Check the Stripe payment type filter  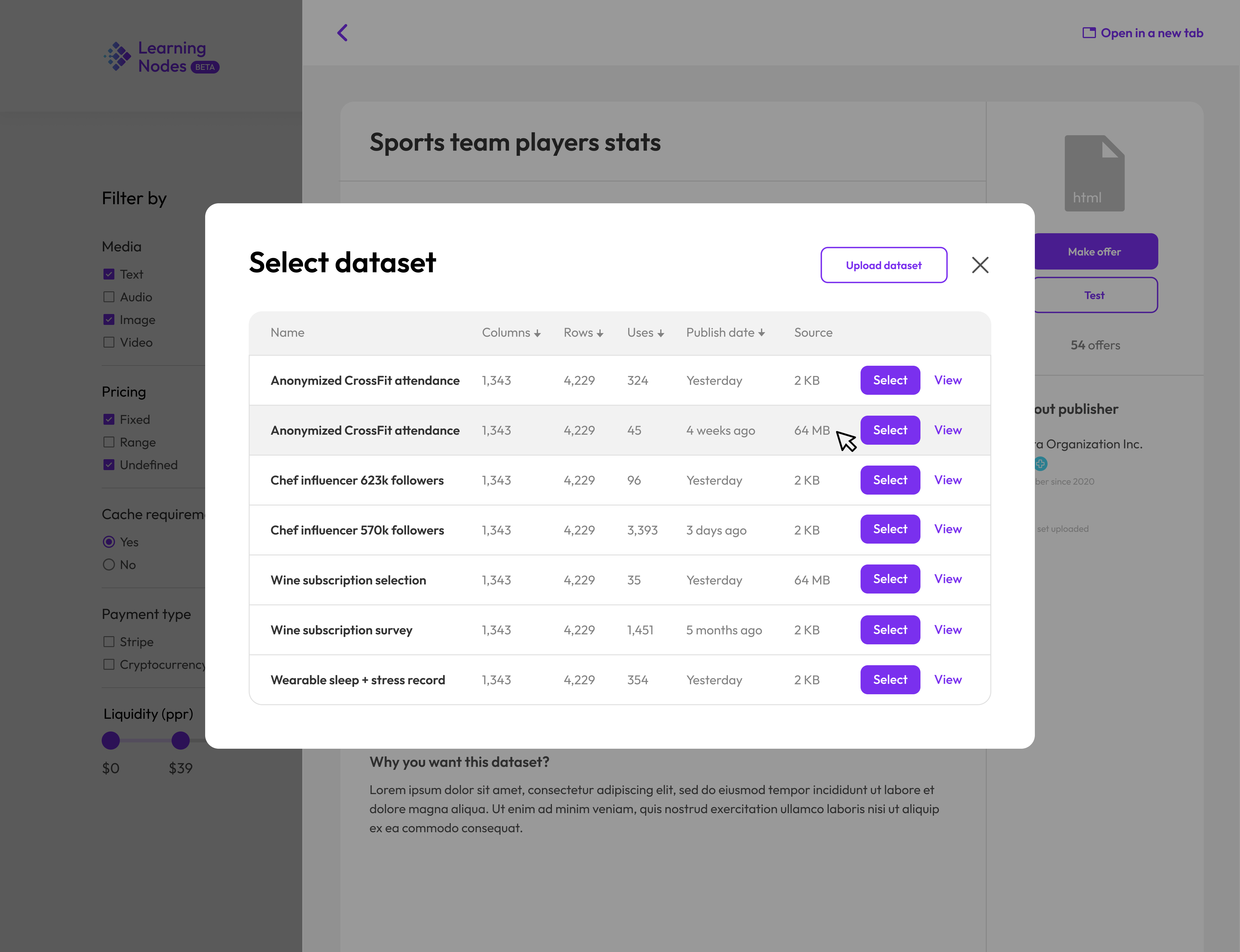(108, 641)
